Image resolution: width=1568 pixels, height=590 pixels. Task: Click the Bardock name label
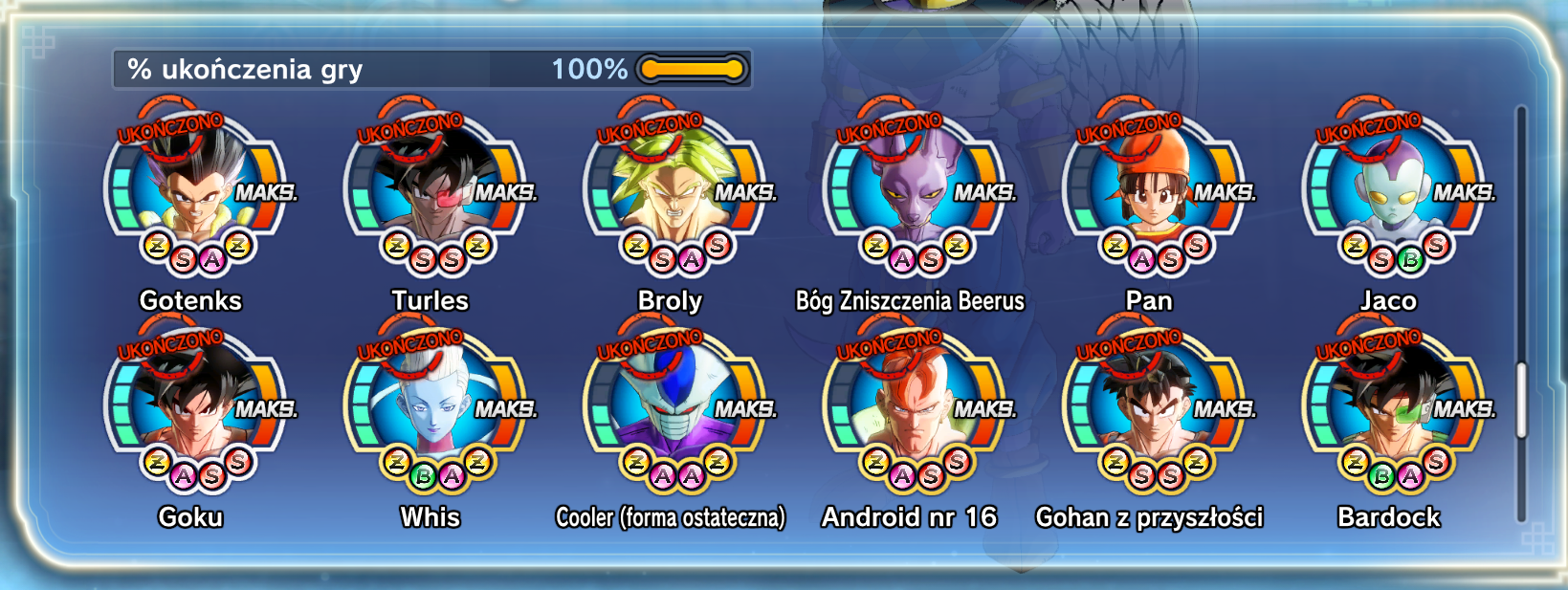[1388, 517]
